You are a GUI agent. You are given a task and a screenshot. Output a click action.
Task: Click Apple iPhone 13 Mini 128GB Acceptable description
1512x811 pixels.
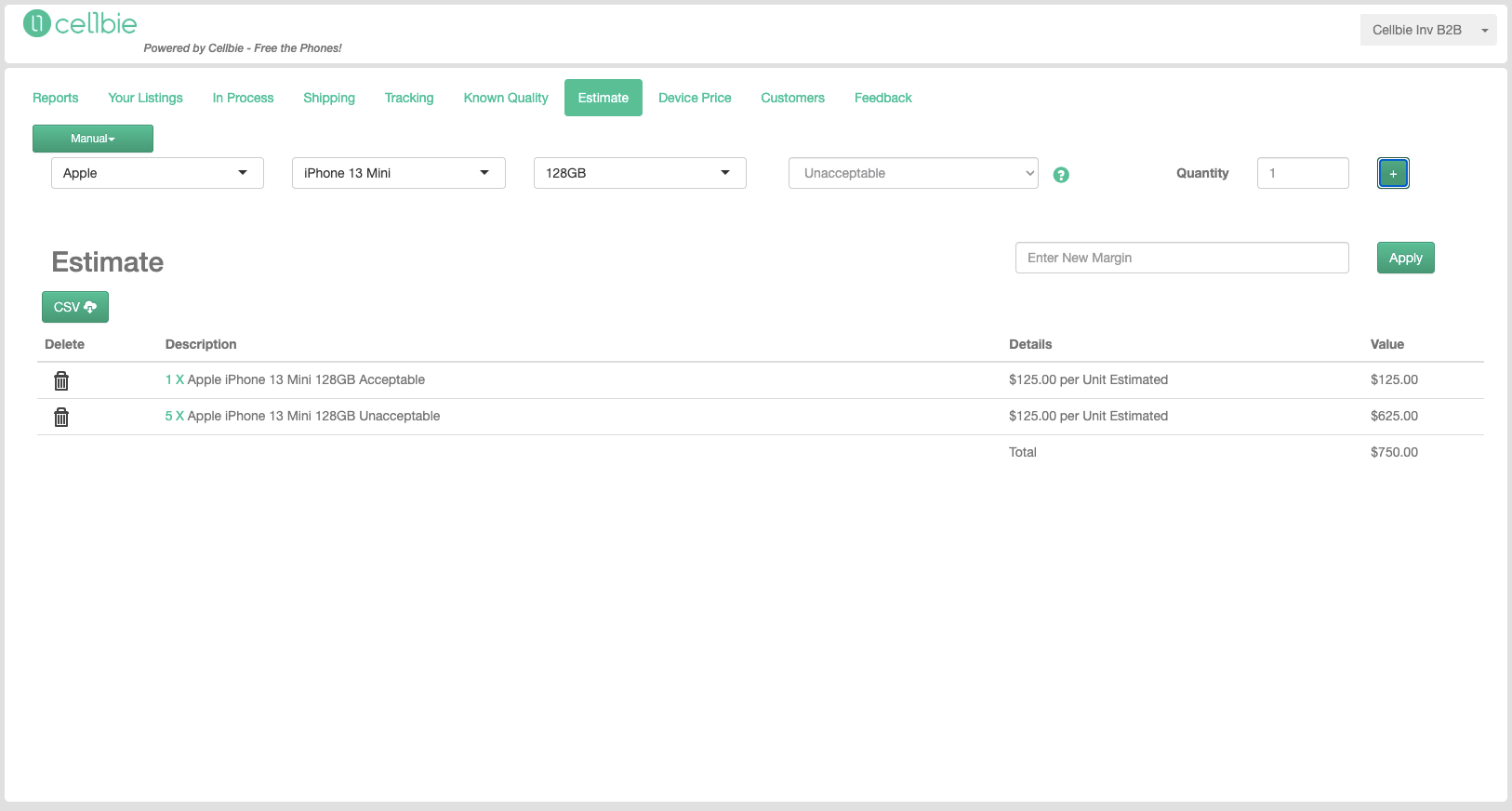pos(306,379)
